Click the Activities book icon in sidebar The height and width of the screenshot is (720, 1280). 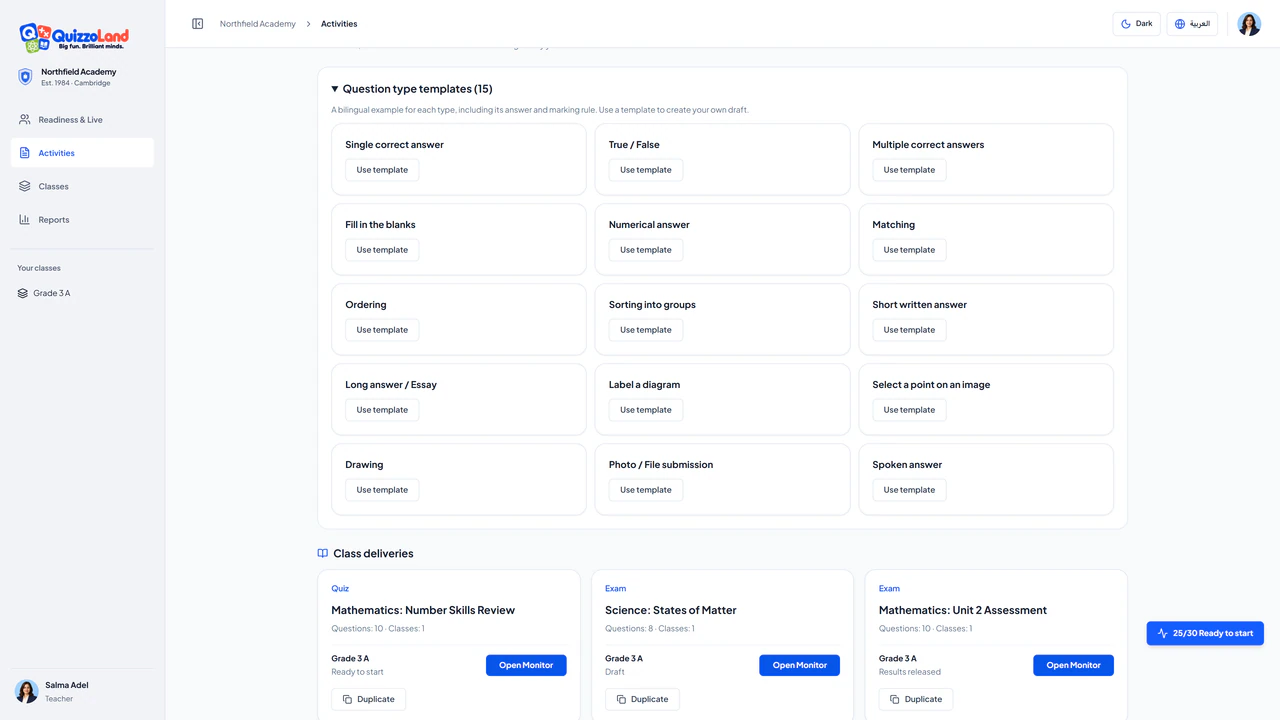(x=25, y=153)
